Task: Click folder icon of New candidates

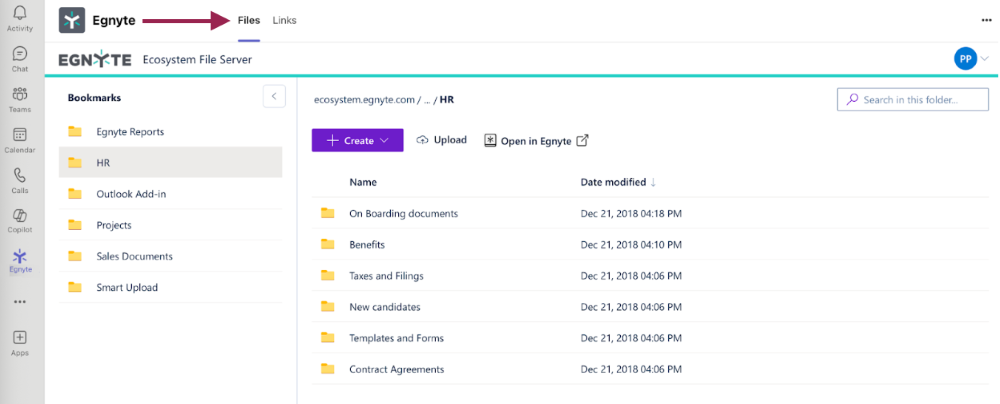Action: pos(328,306)
